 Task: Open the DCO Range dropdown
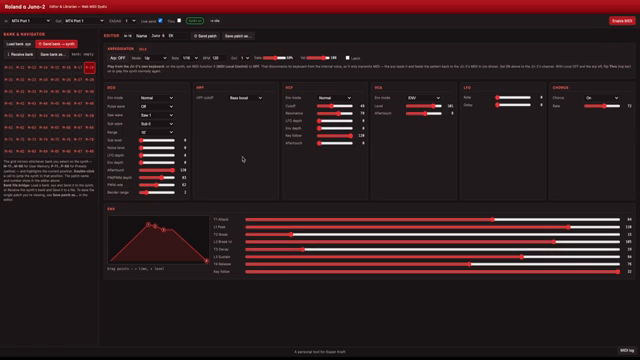[157, 132]
